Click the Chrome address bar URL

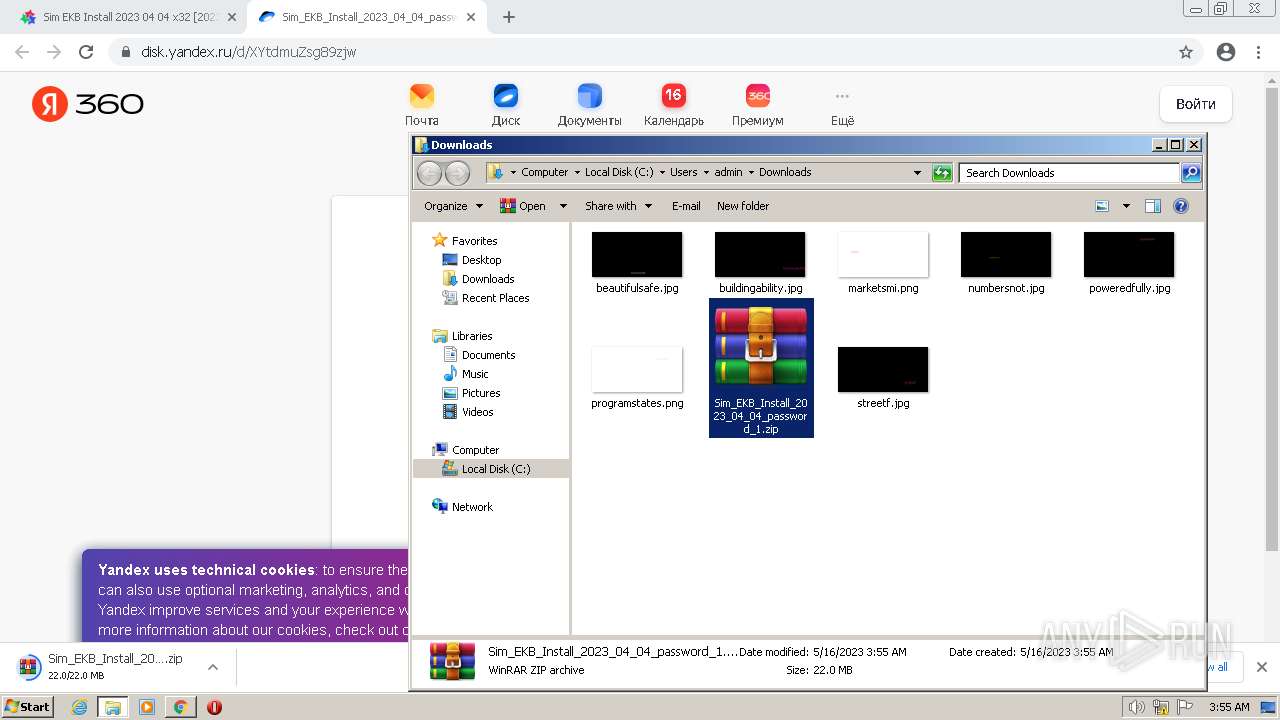[x=249, y=52]
